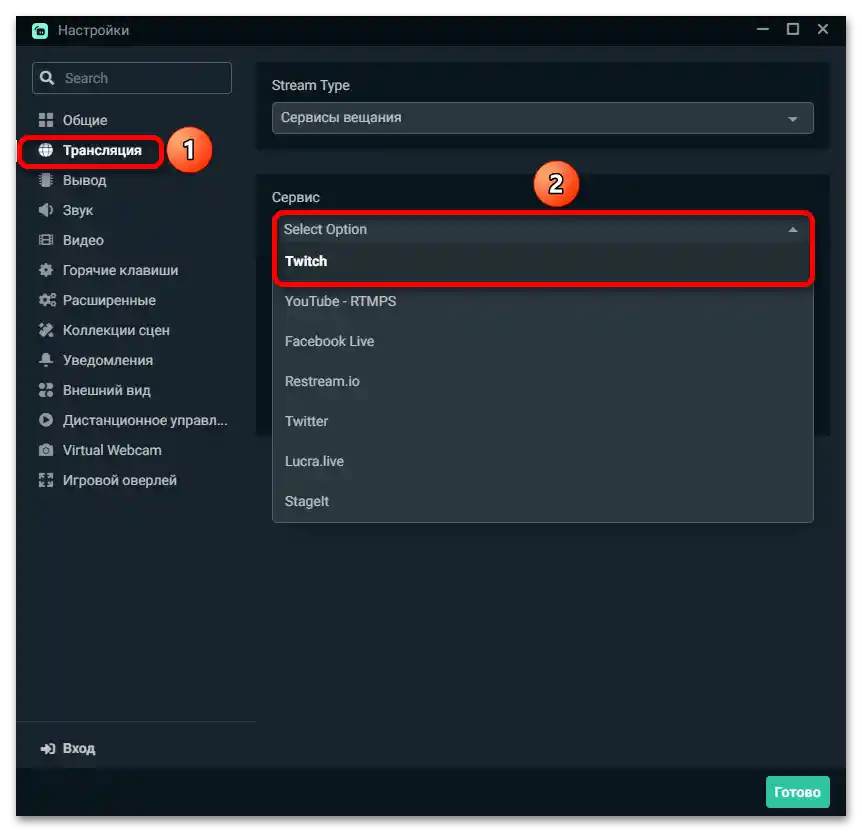Image resolution: width=862 pixels, height=832 pixels.
Task: Click the Сервис dropdown up arrow
Action: click(x=792, y=229)
